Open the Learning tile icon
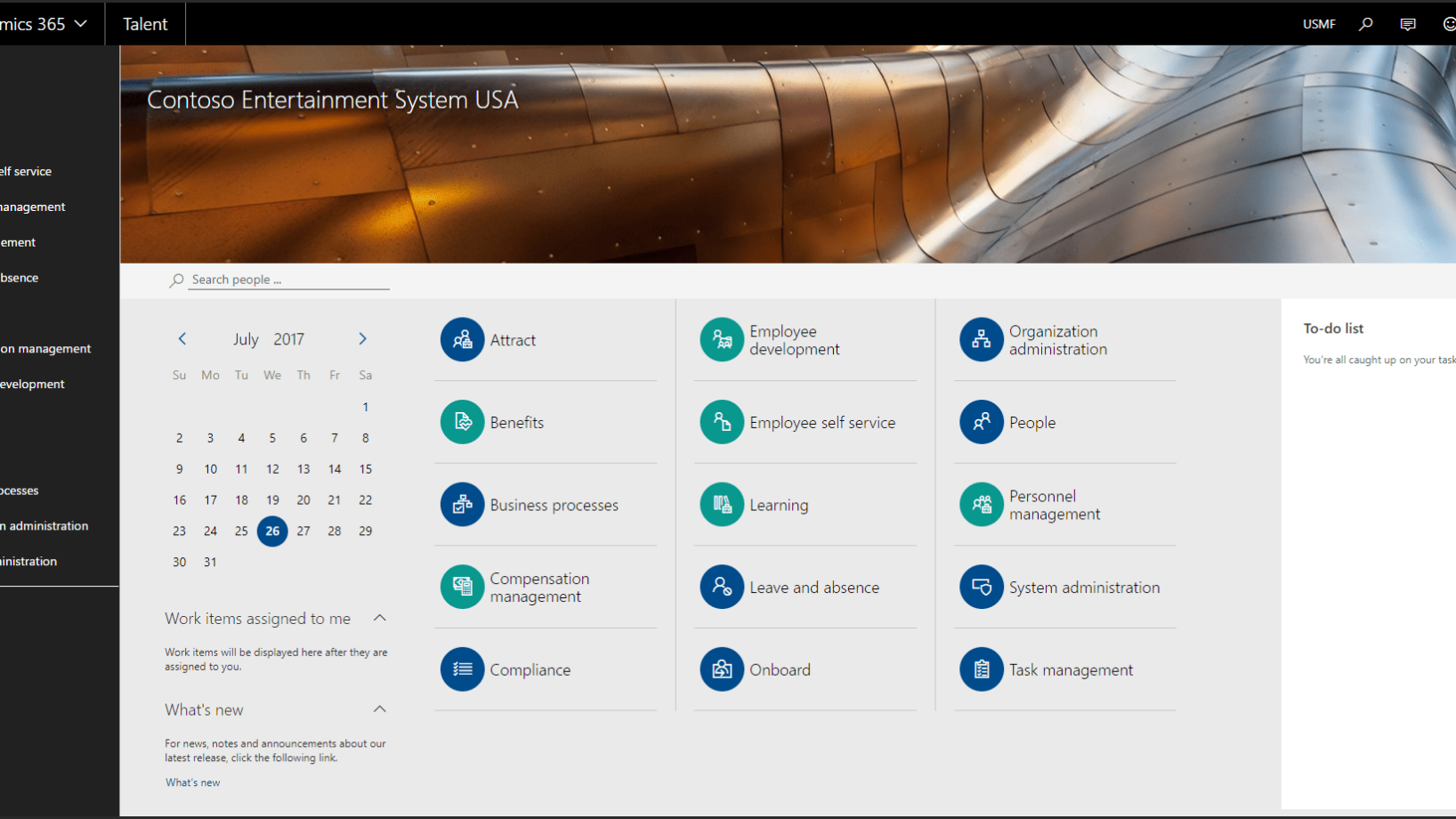The width and height of the screenshot is (1456, 819). [722, 505]
